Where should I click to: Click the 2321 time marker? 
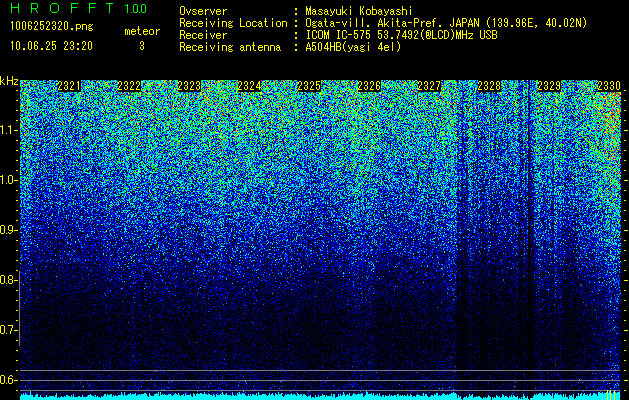pos(69,86)
